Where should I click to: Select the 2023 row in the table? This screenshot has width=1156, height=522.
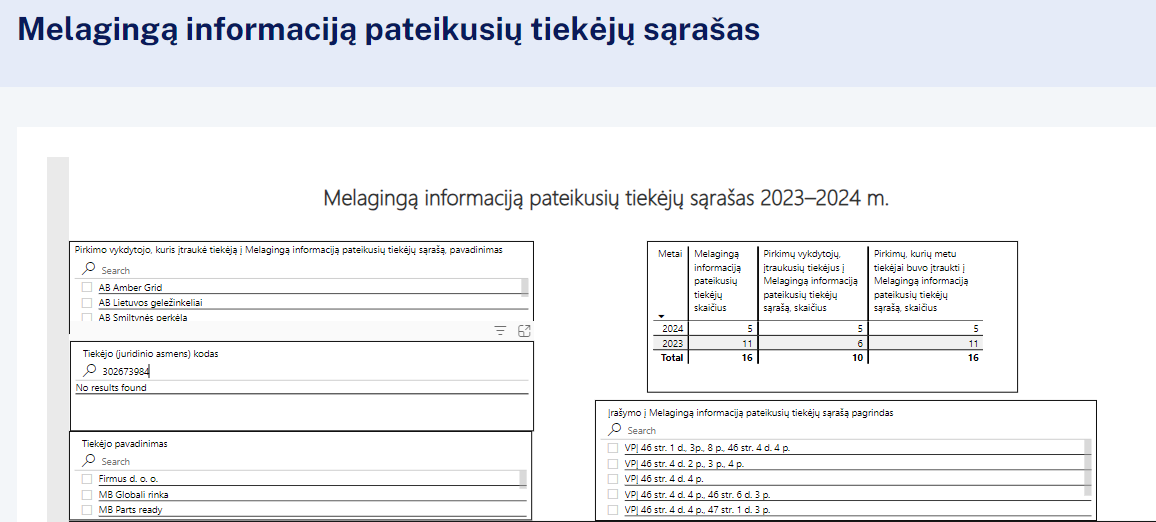point(670,343)
